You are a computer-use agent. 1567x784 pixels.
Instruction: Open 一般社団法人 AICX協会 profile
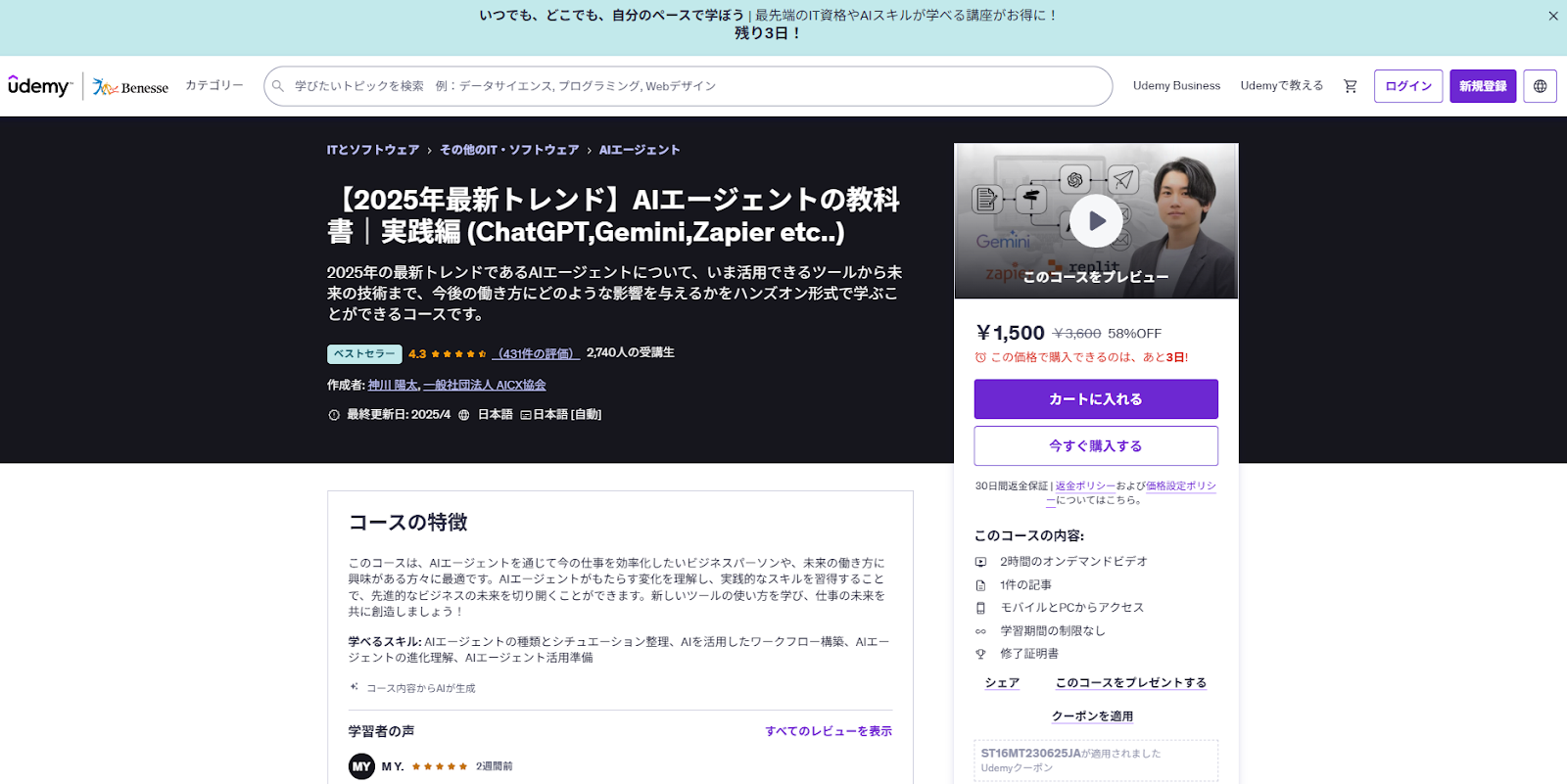pos(485,386)
